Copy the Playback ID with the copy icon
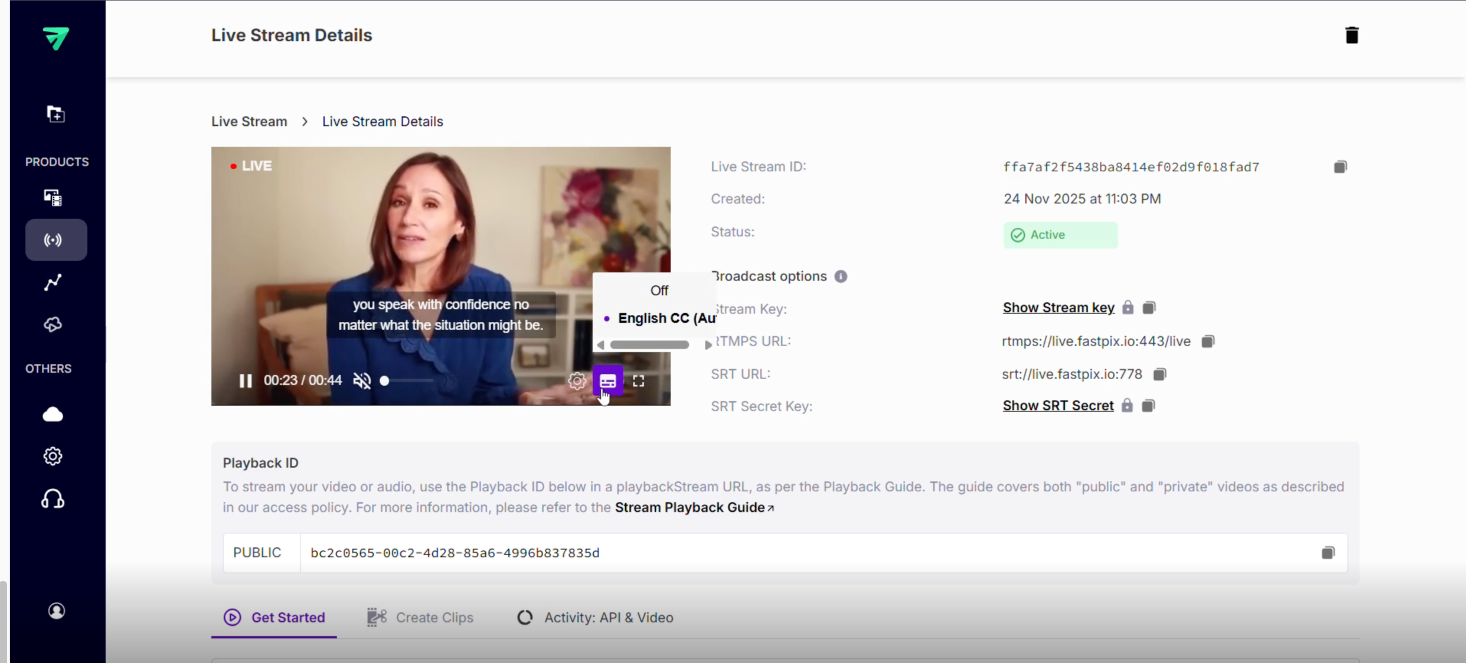Image resolution: width=1466 pixels, height=663 pixels. tap(1328, 552)
